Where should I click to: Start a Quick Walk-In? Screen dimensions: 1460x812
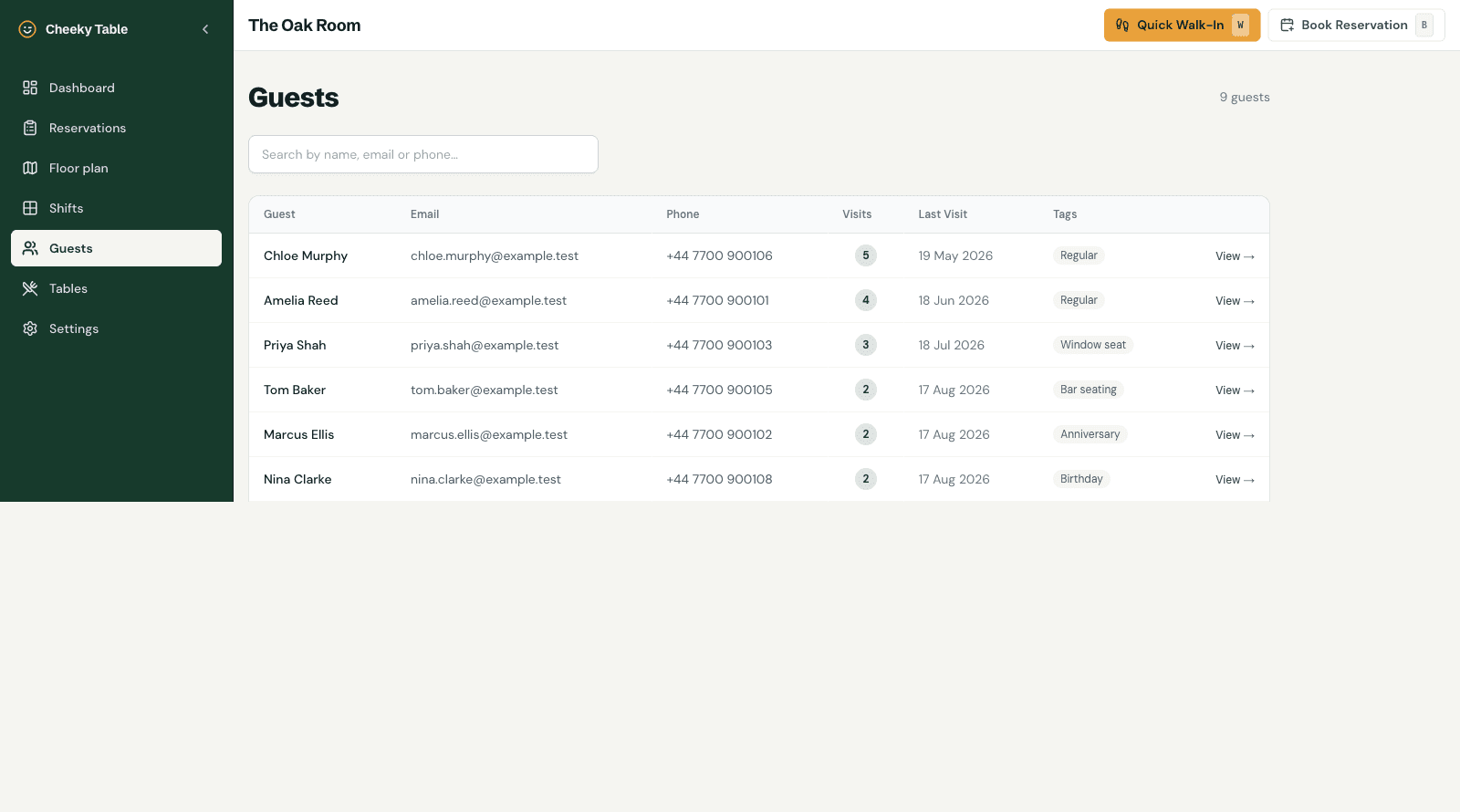pos(1182,26)
